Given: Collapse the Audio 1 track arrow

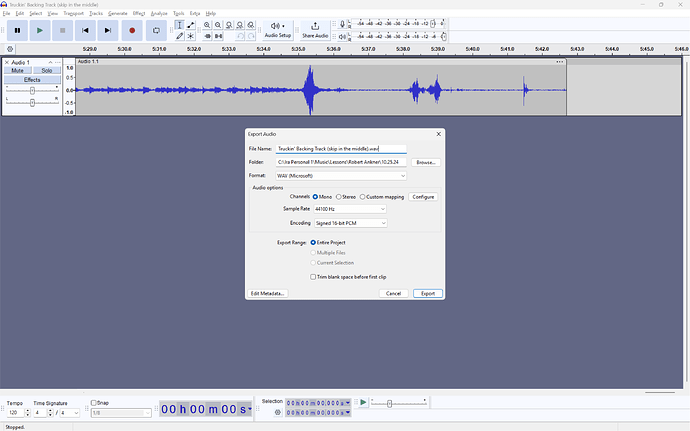Looking at the screenshot, I should [x=50, y=63].
